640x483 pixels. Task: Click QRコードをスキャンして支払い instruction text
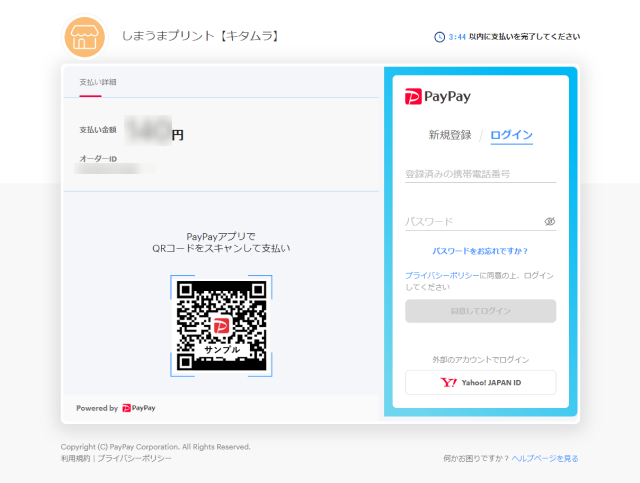(221, 248)
